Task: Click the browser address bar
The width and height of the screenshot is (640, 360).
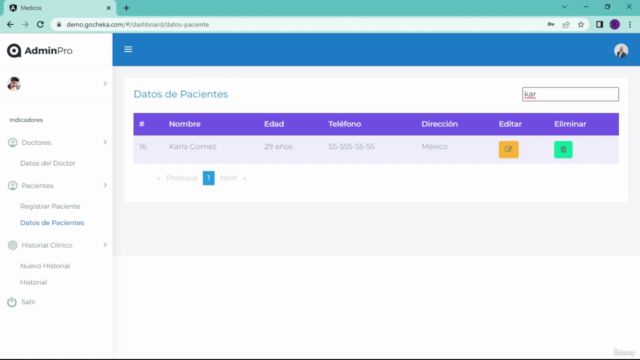Action: [302, 24]
